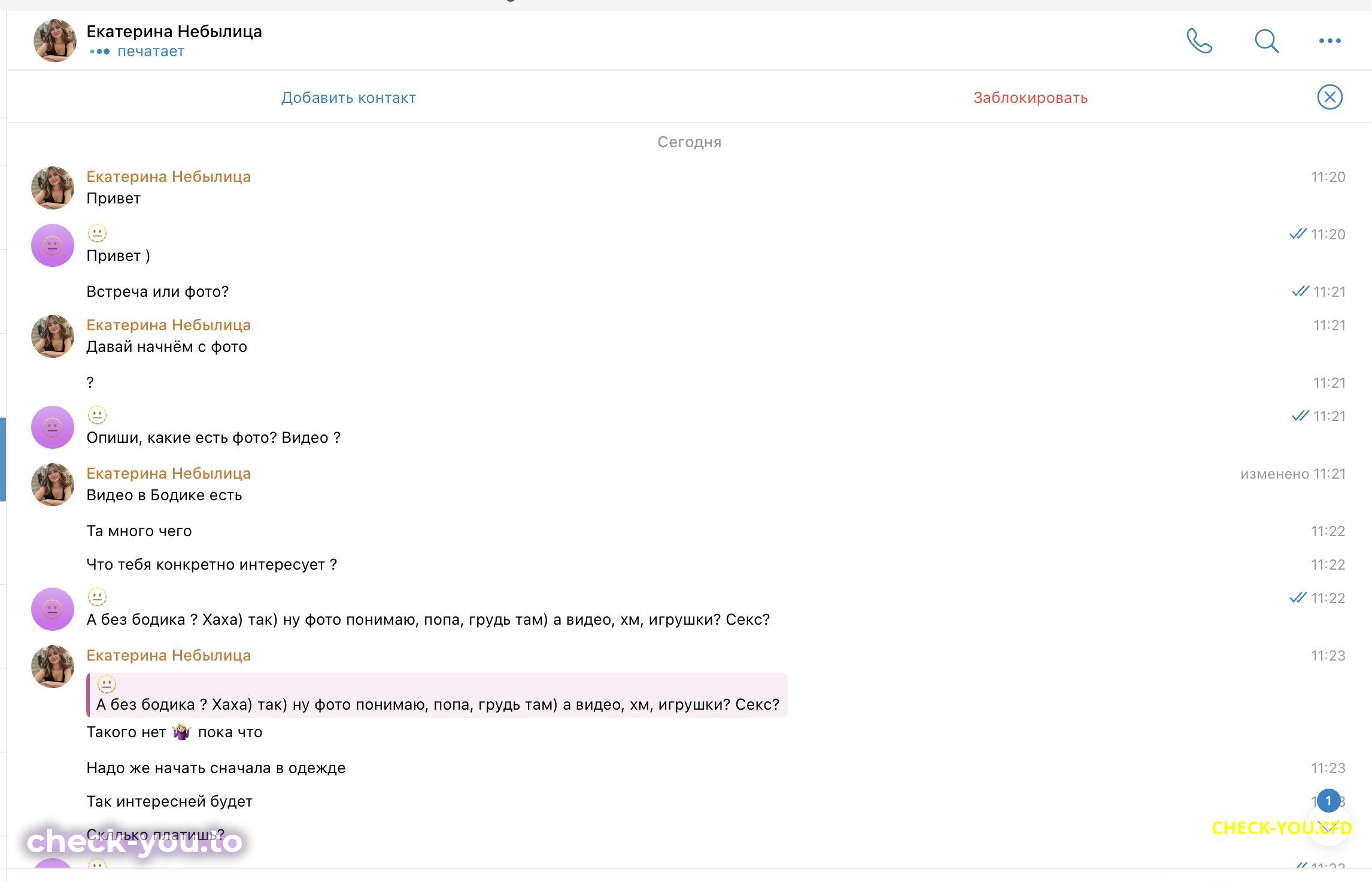Click sender name above 'Видео в Бодике есть'
The image size is (1372, 882).
point(168,473)
